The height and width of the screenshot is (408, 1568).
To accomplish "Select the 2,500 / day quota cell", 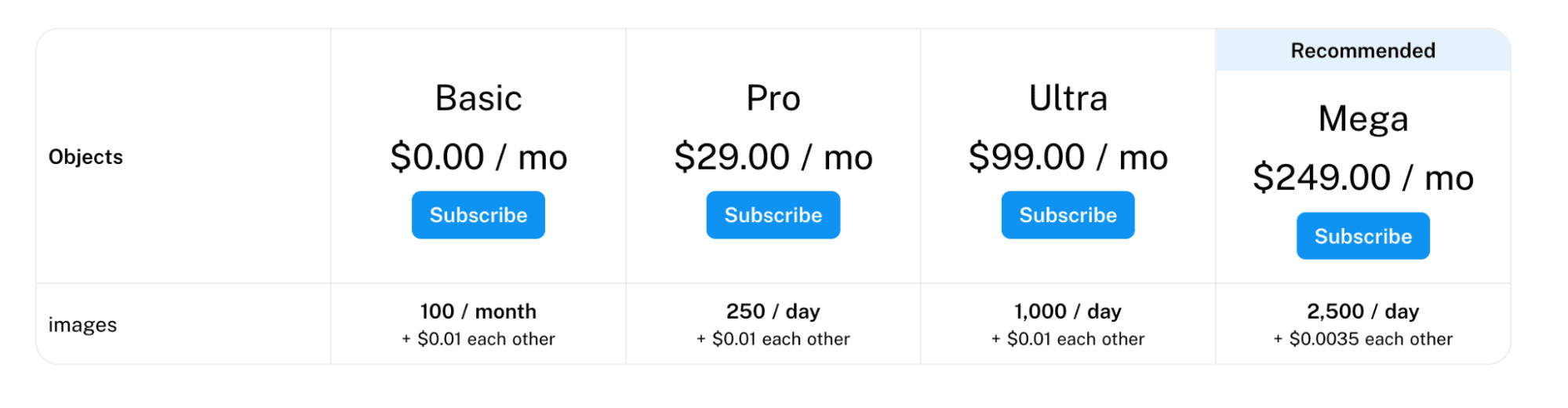I will 1363,324.
